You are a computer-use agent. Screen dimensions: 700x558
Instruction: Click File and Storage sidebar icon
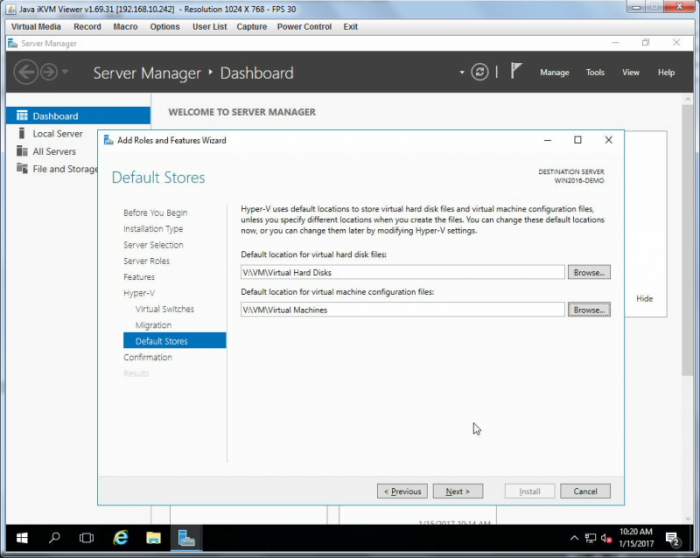(22, 168)
